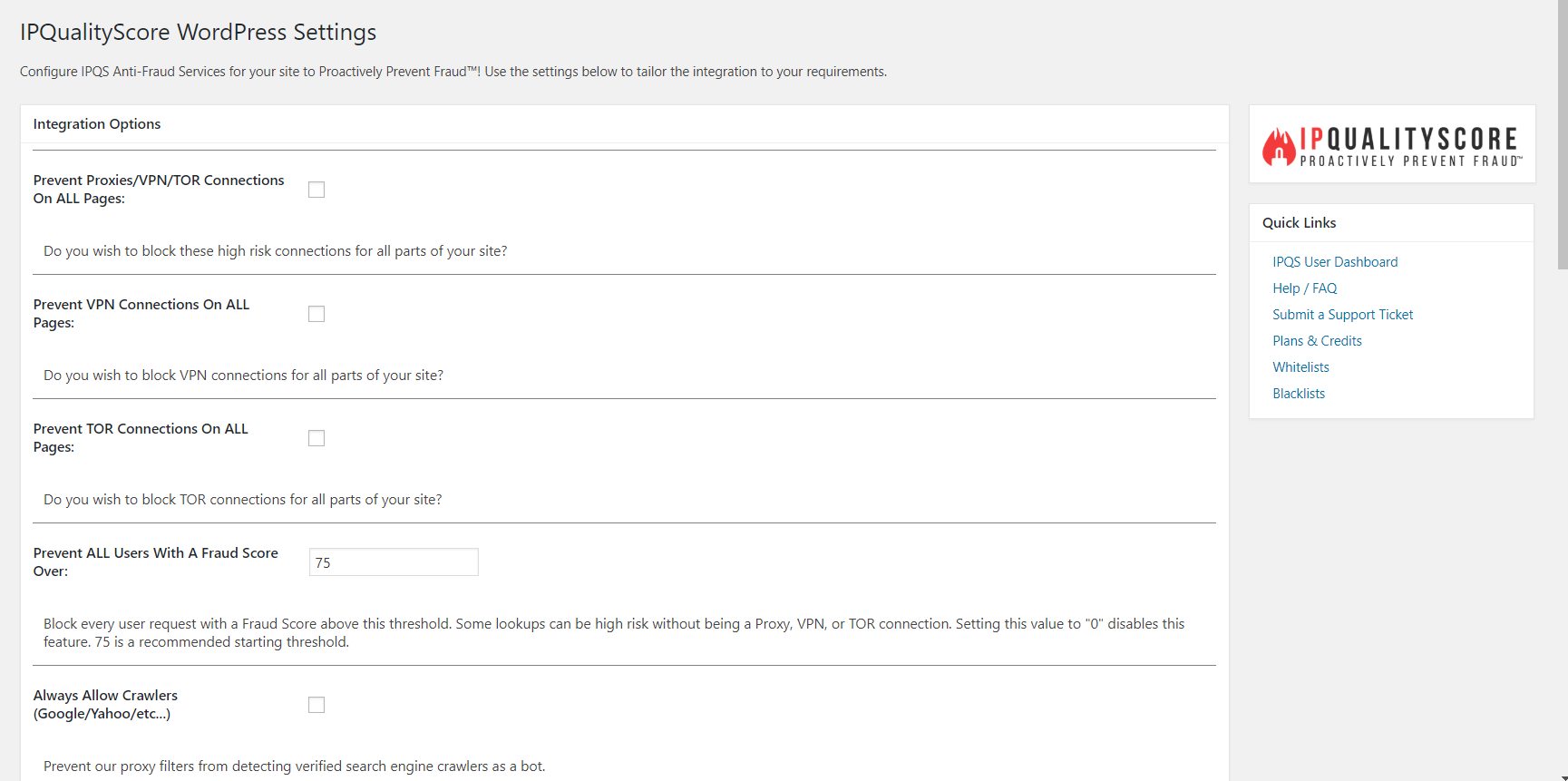Screen dimensions: 1568x781
Task: Click the page vertical scrollbar thumb
Action: [1563, 136]
